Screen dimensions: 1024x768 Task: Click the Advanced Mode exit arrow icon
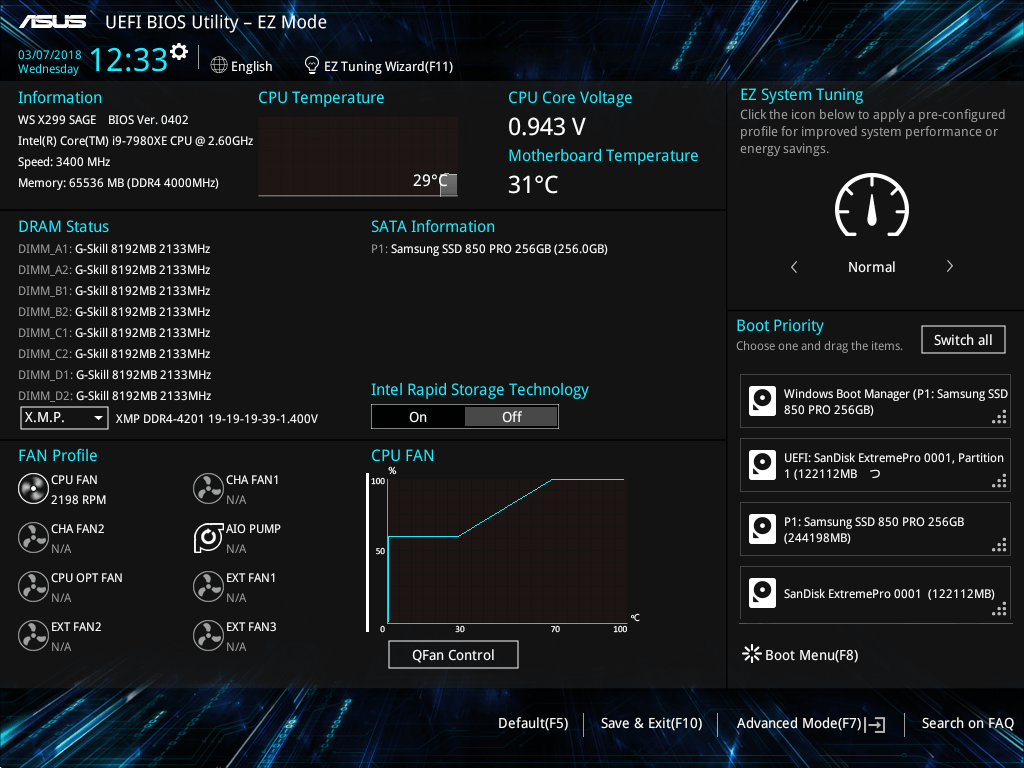click(x=876, y=724)
